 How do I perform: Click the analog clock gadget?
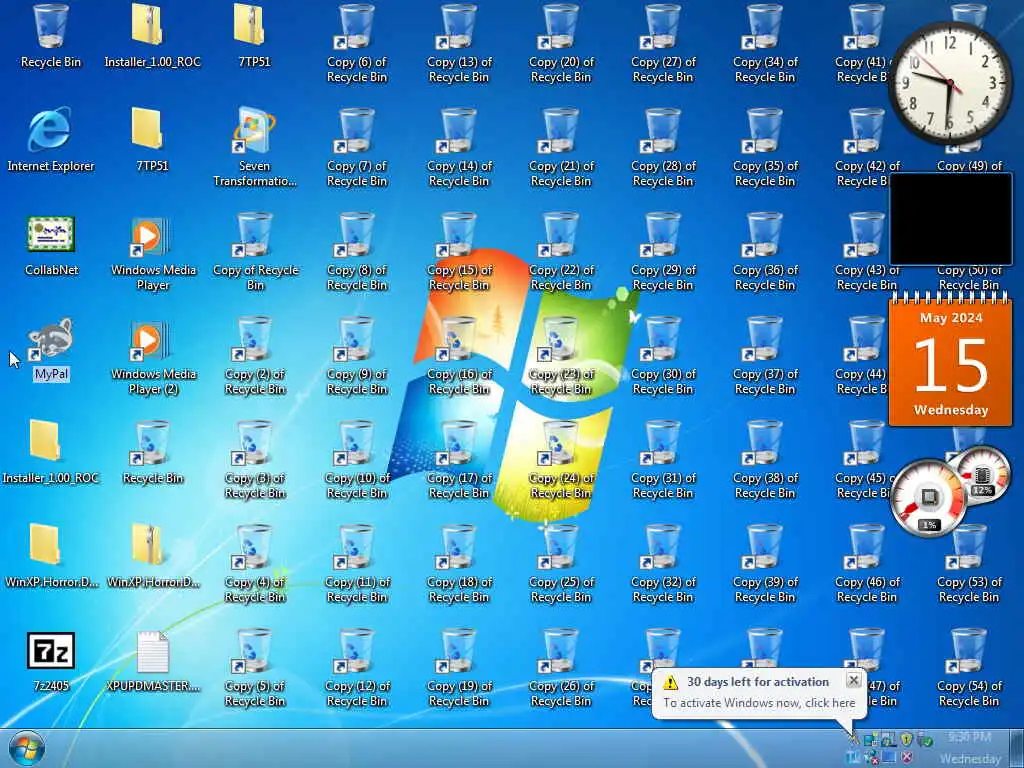(x=950, y=85)
